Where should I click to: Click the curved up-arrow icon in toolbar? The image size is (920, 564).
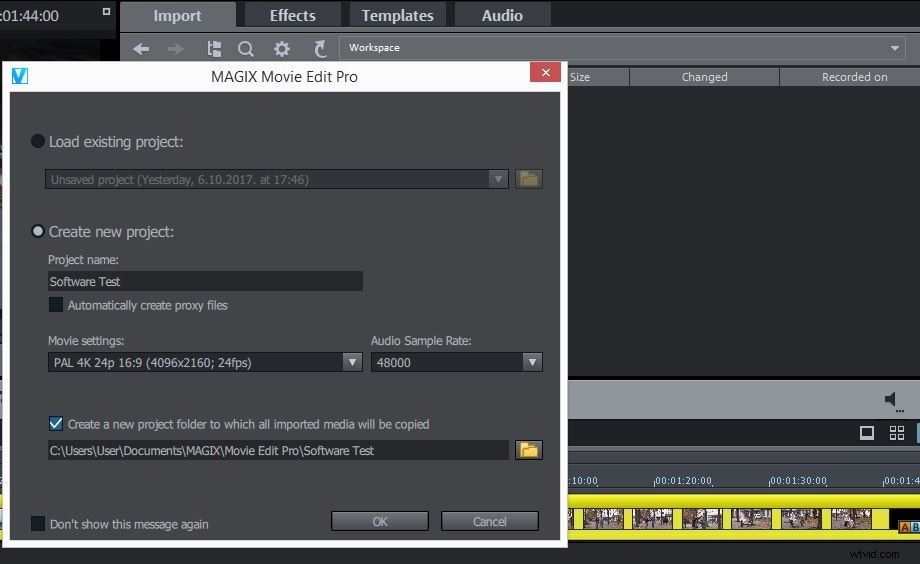[320, 49]
